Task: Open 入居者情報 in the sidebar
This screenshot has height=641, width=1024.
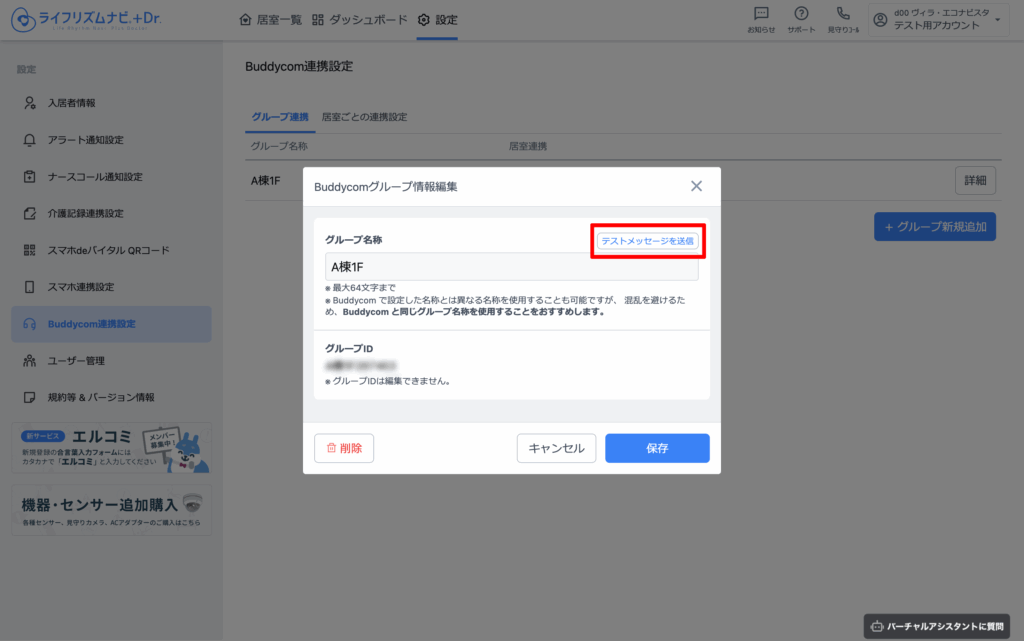Action: 111,103
